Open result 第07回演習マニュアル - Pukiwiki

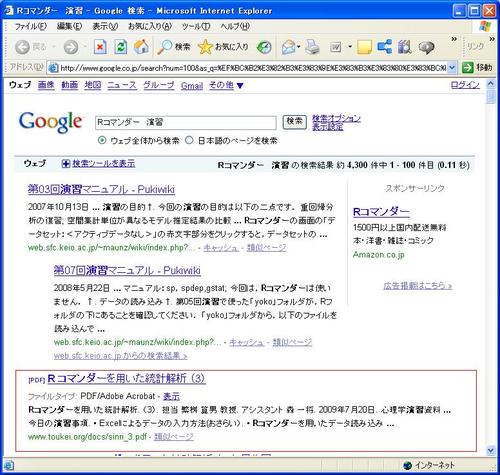(127, 270)
